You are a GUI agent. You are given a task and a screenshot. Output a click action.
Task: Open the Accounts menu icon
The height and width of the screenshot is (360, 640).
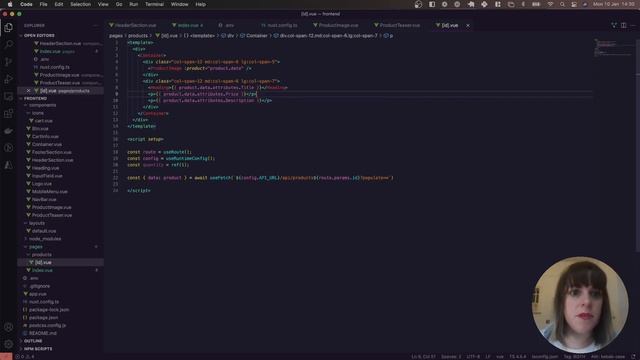coord(9,327)
